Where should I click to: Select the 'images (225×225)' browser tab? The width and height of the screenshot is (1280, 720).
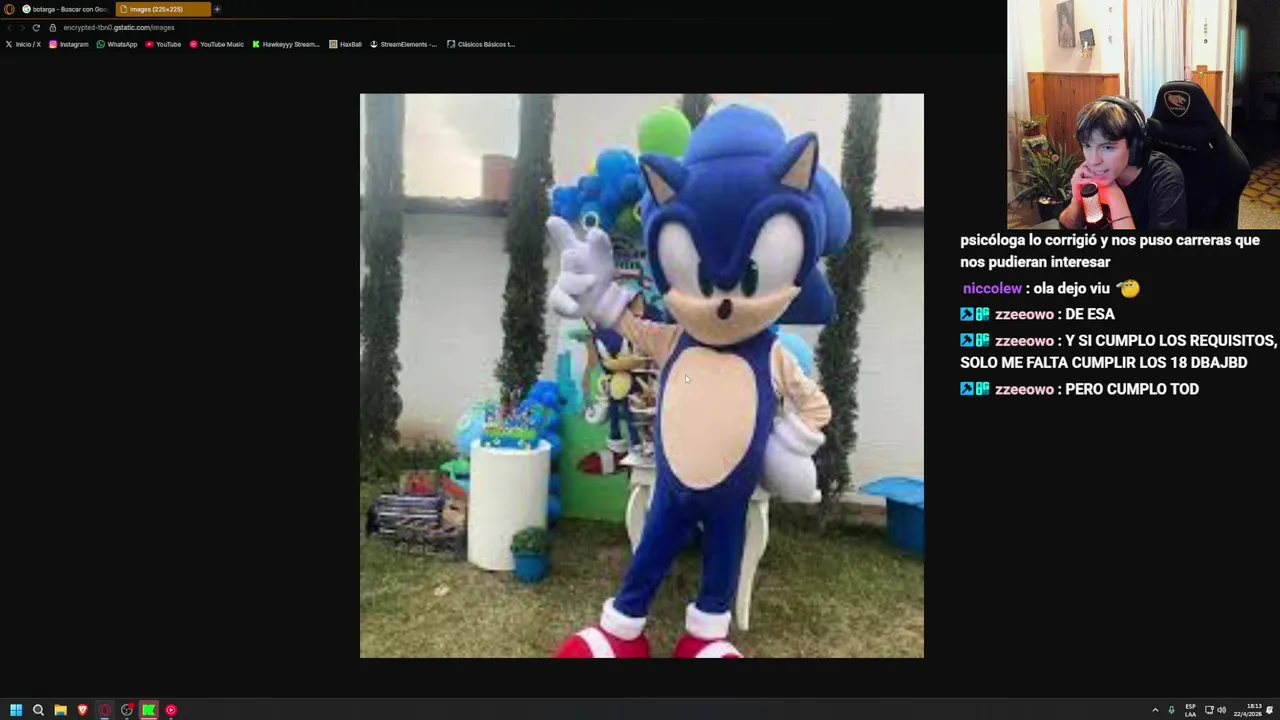[x=162, y=9]
